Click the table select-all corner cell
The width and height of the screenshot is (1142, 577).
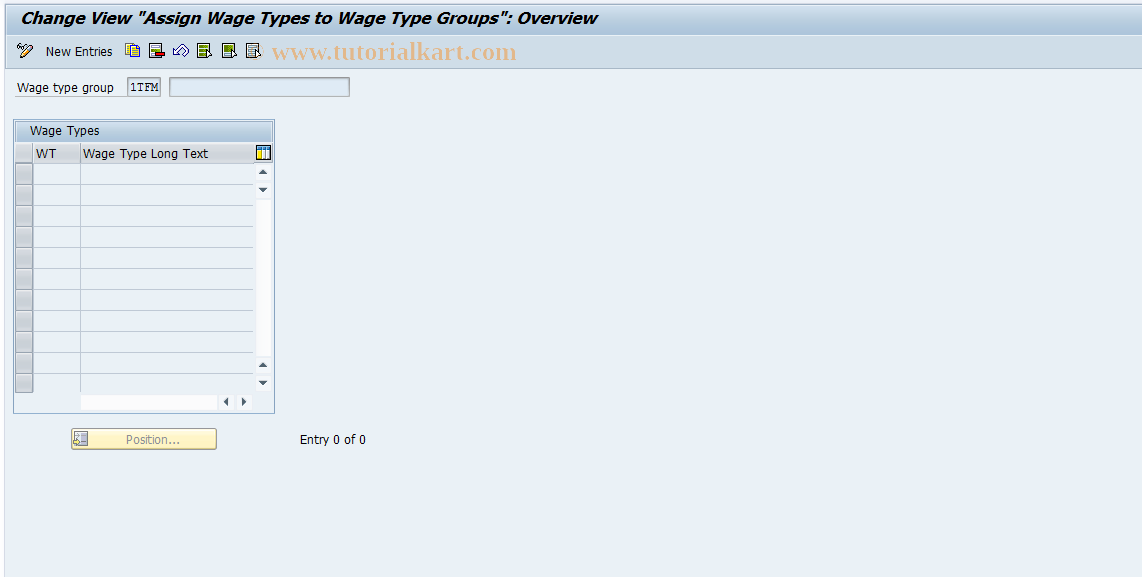coord(24,154)
